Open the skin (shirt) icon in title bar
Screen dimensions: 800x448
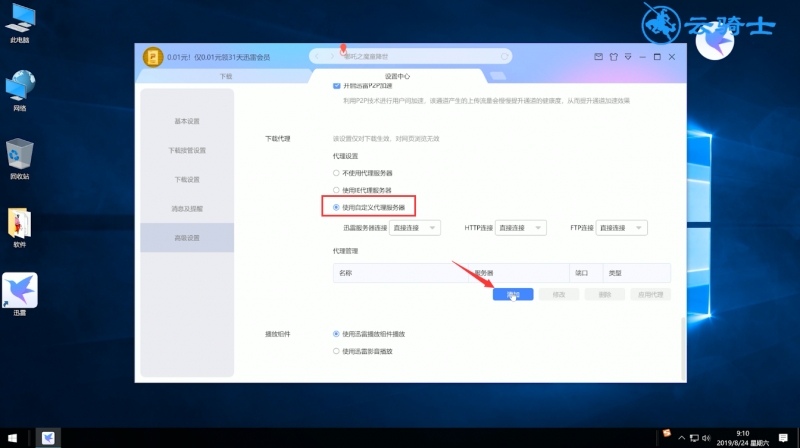[614, 57]
